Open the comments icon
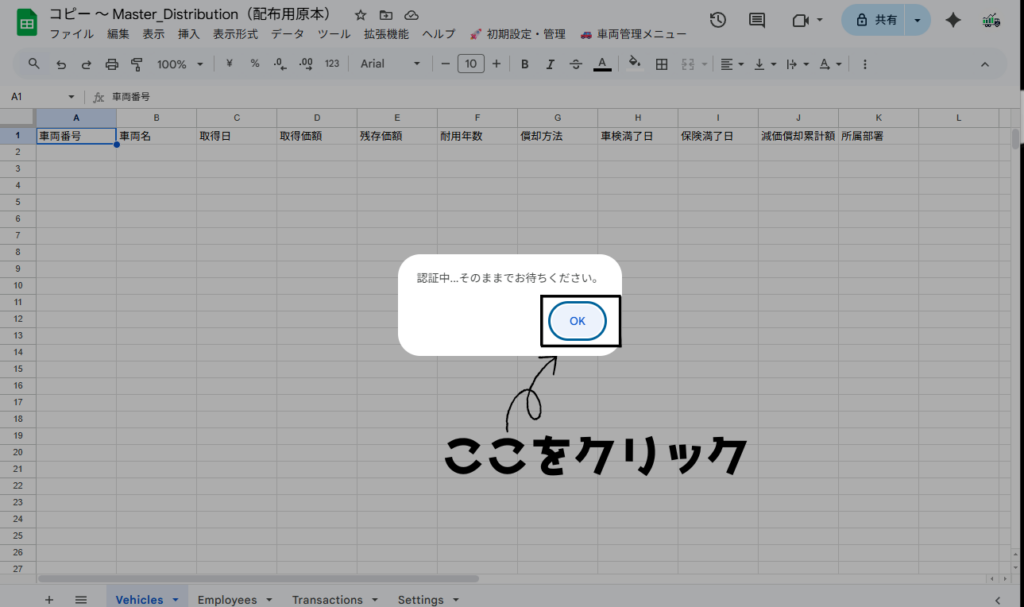The width and height of the screenshot is (1024, 607). pos(757,20)
